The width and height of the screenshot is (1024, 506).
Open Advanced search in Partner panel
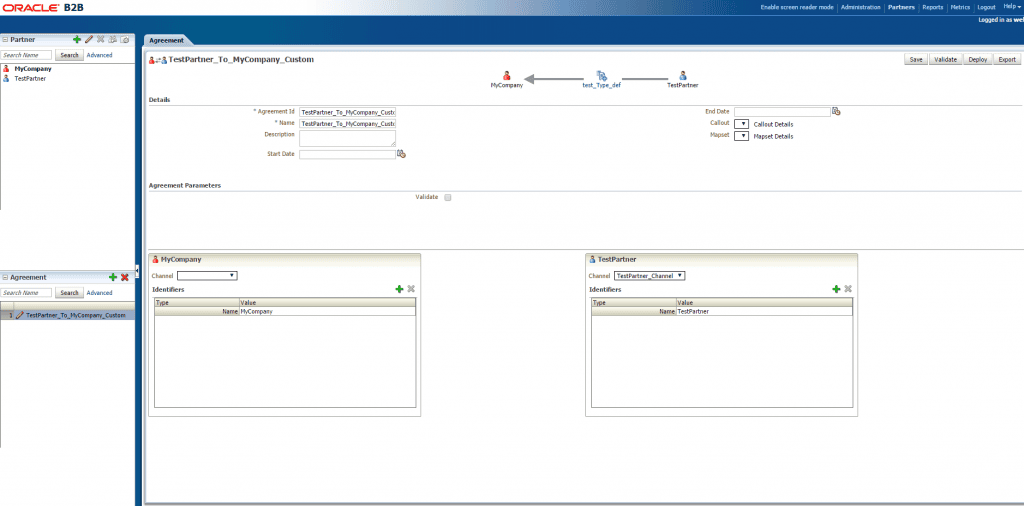pyautogui.click(x=99, y=55)
